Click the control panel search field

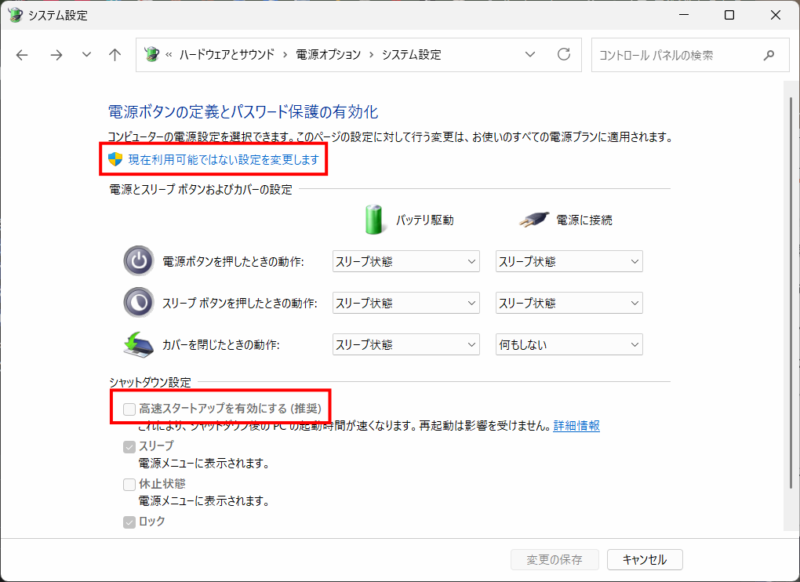675,55
